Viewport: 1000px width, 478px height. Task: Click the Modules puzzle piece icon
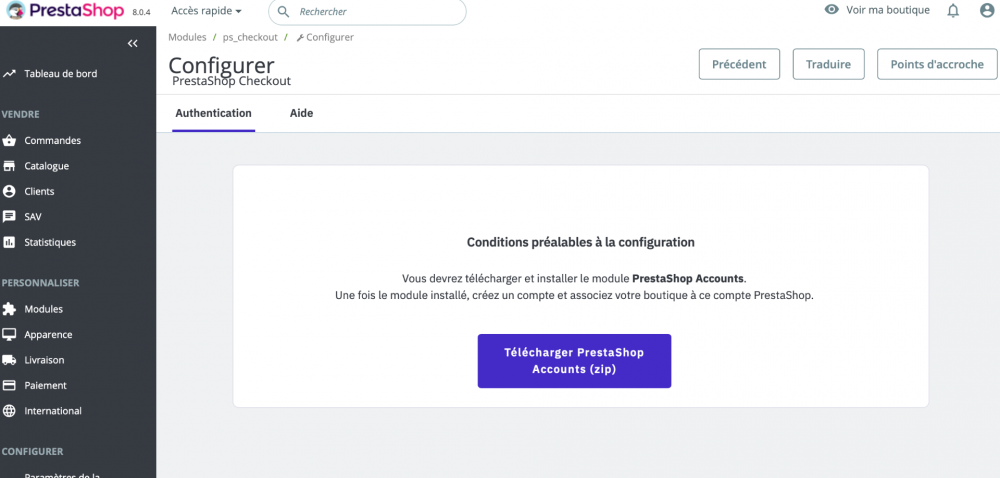9,309
